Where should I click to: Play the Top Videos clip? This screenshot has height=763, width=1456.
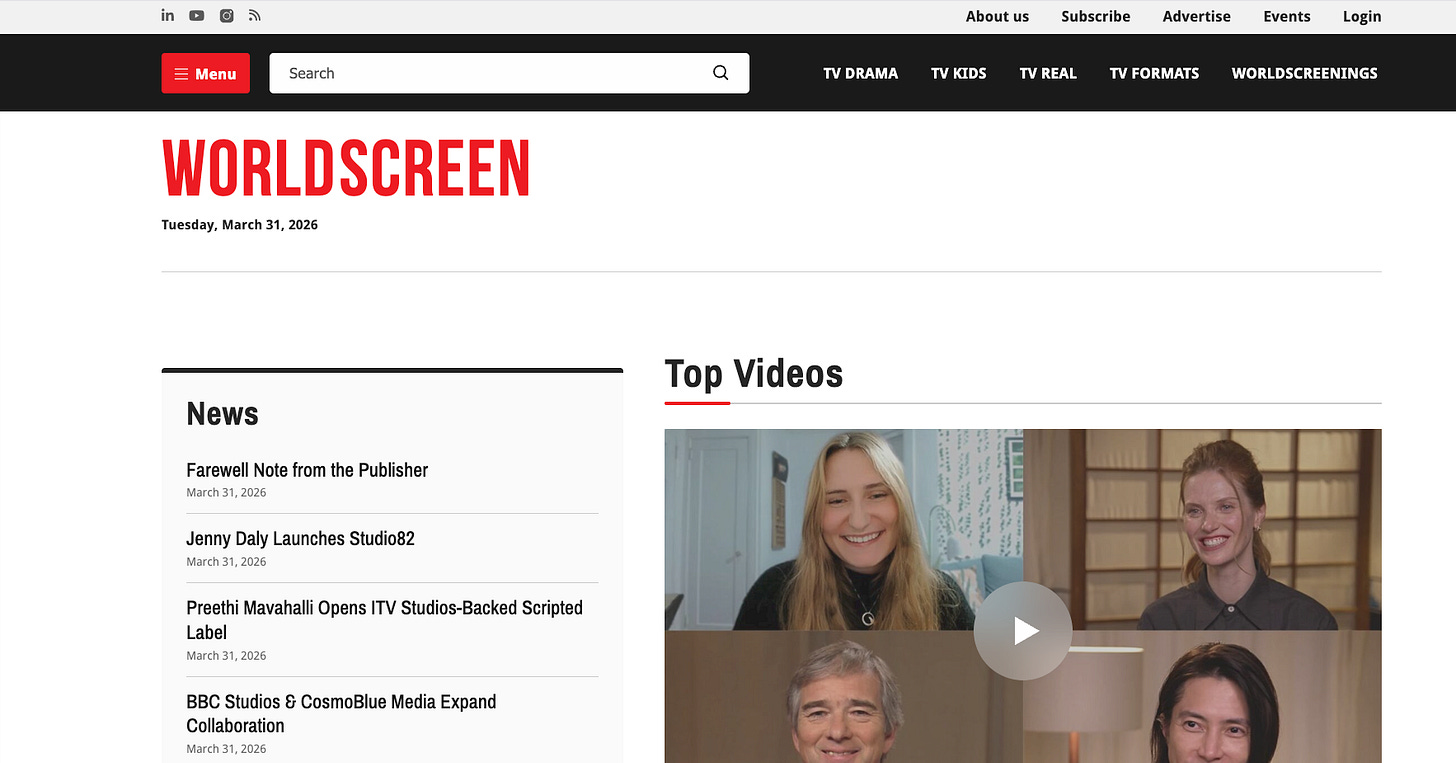(x=1023, y=631)
